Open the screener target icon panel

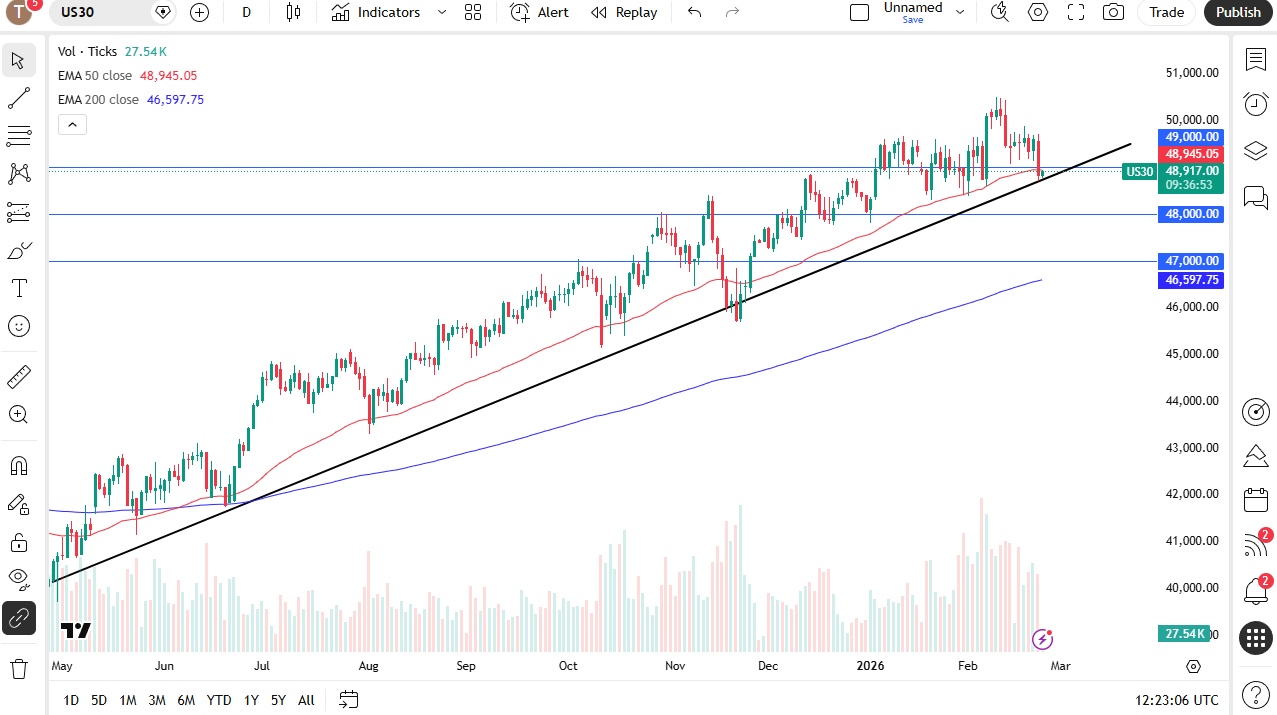(1256, 411)
